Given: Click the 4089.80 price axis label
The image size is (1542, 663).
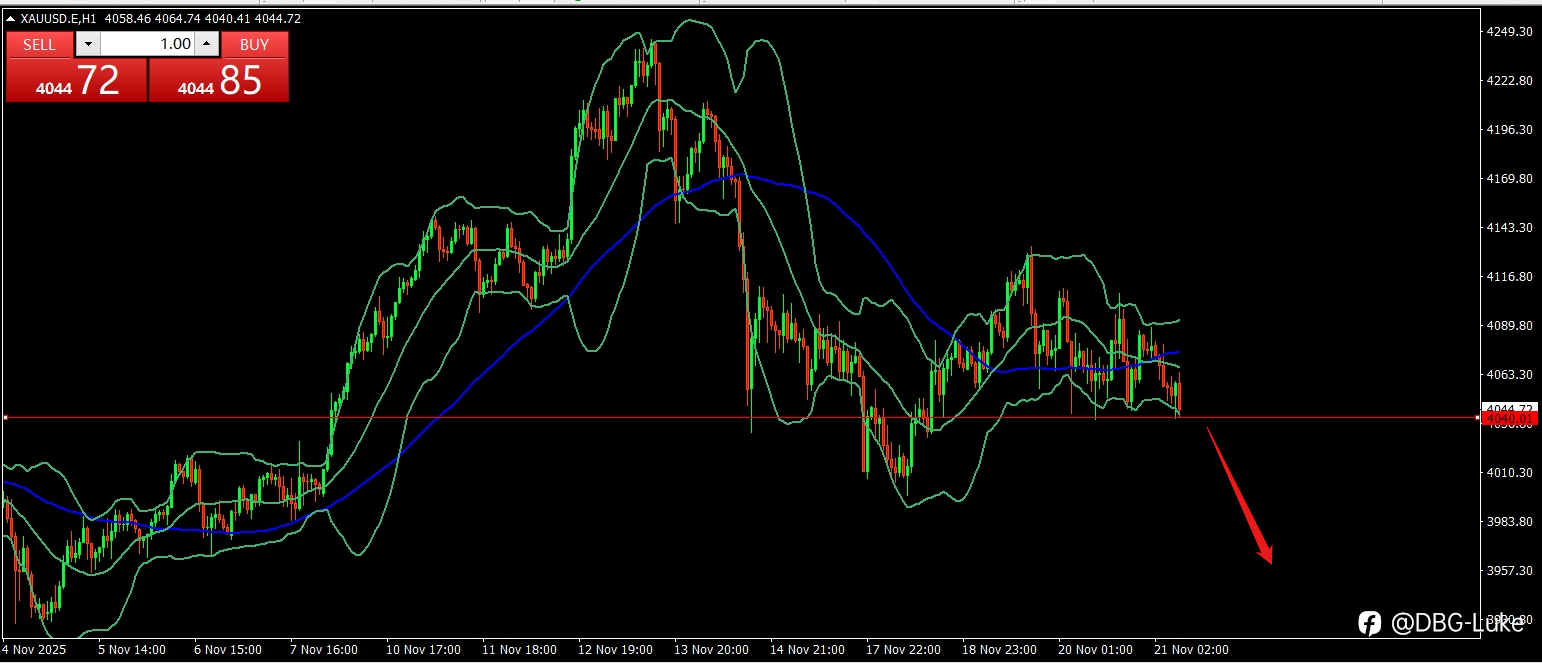Looking at the screenshot, I should pos(1510,326).
